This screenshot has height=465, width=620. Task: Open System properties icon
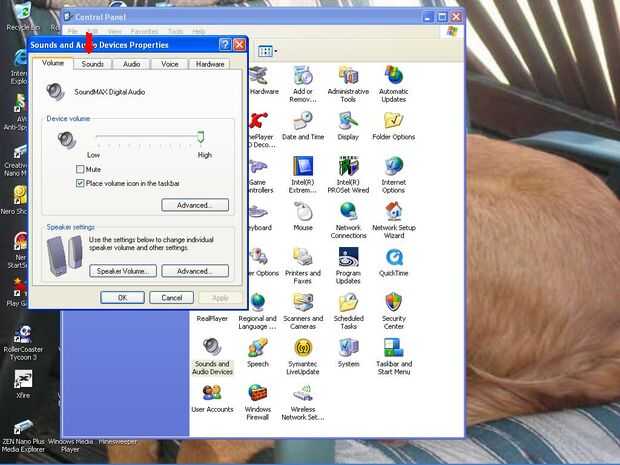(x=348, y=353)
